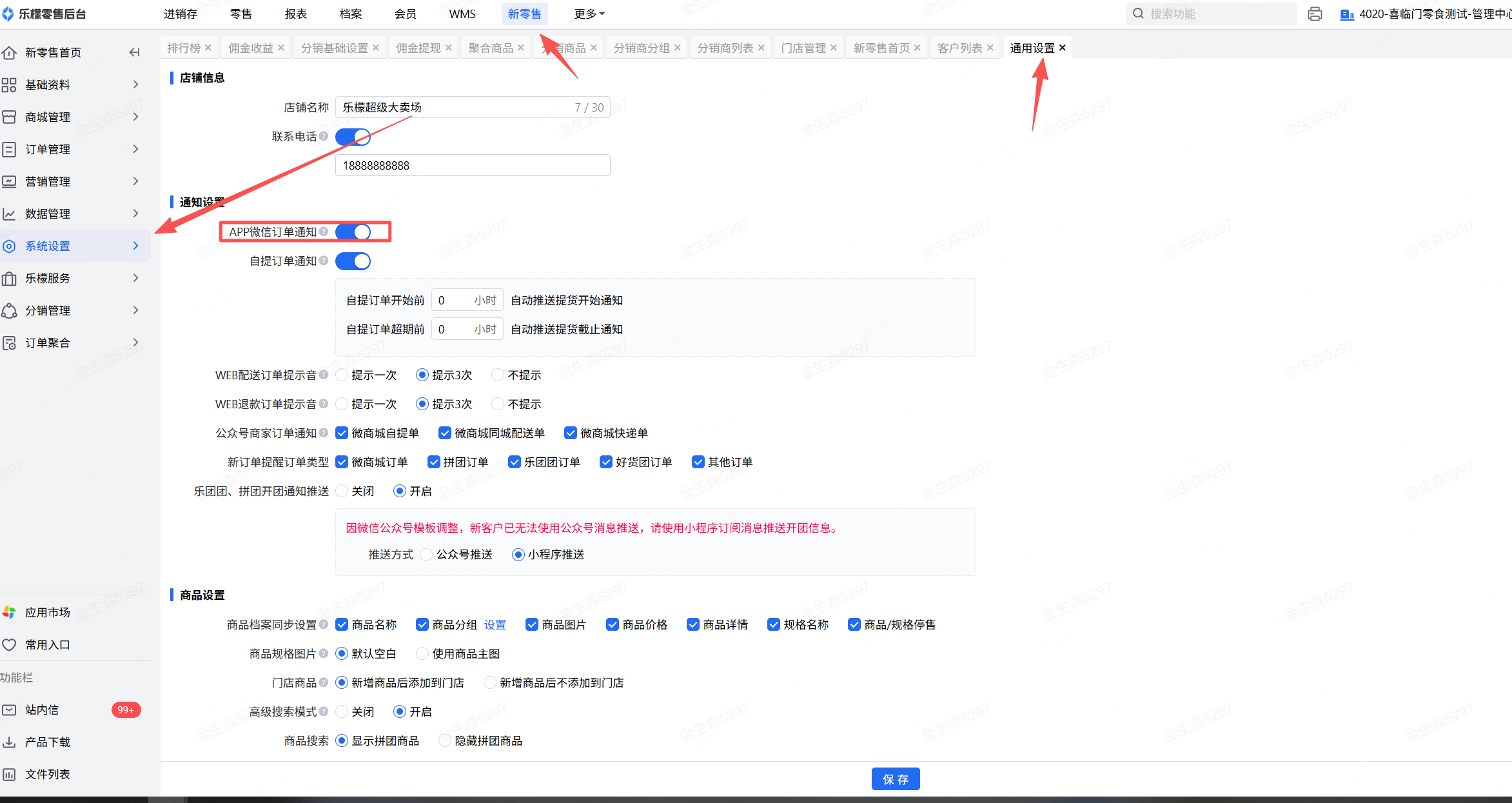Select 不提示 for WEB配送订单提示音
This screenshot has height=803, width=1512.
point(498,375)
